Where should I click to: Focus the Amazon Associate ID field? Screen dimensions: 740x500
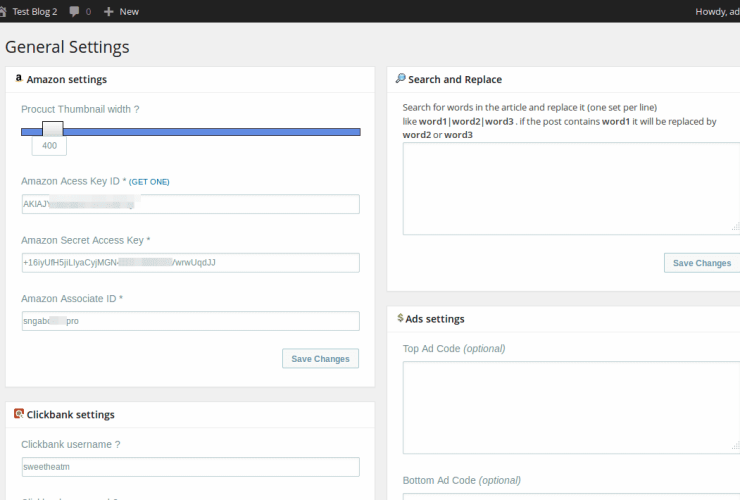(x=190, y=321)
